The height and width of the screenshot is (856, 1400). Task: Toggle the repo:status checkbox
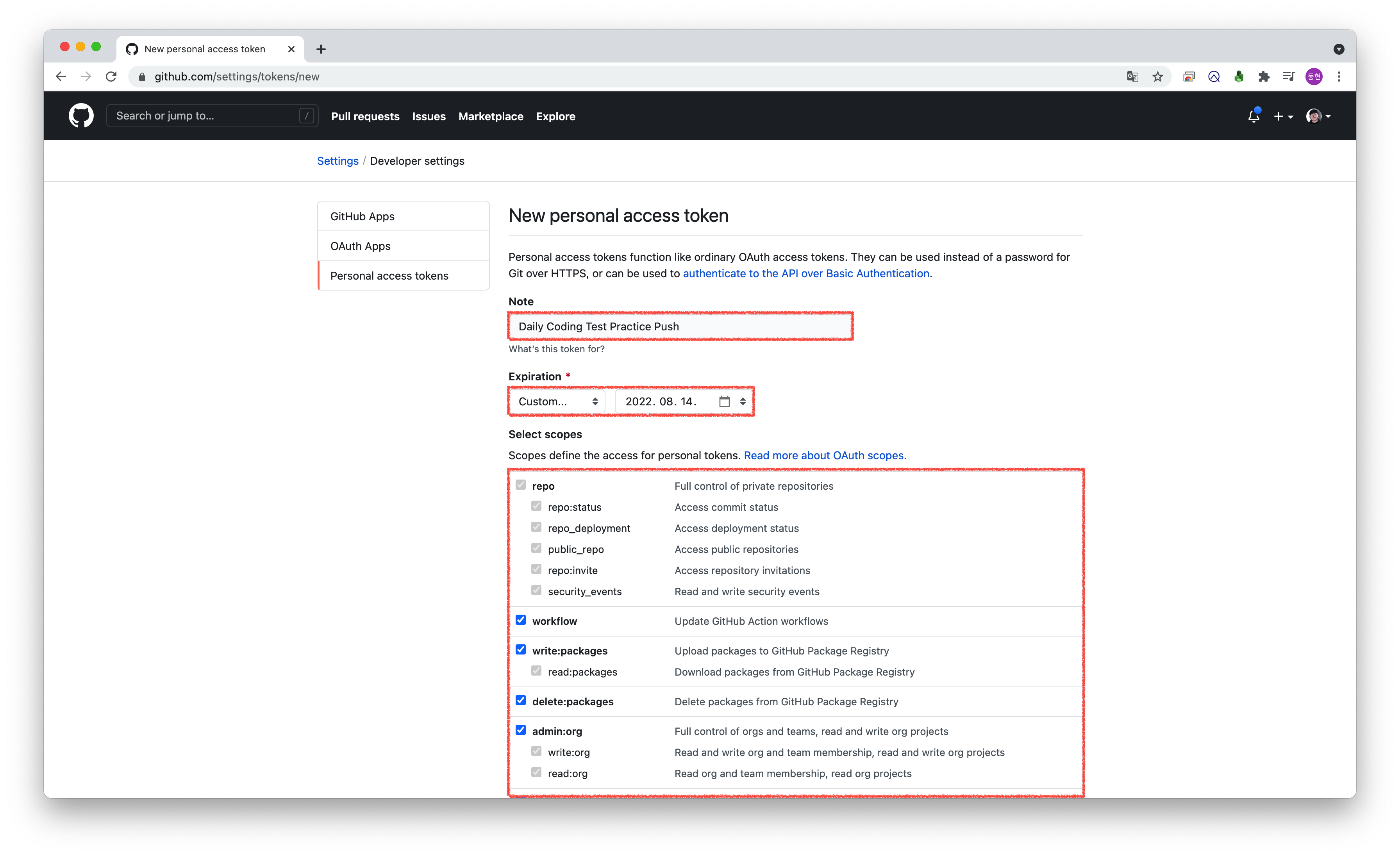(x=536, y=506)
